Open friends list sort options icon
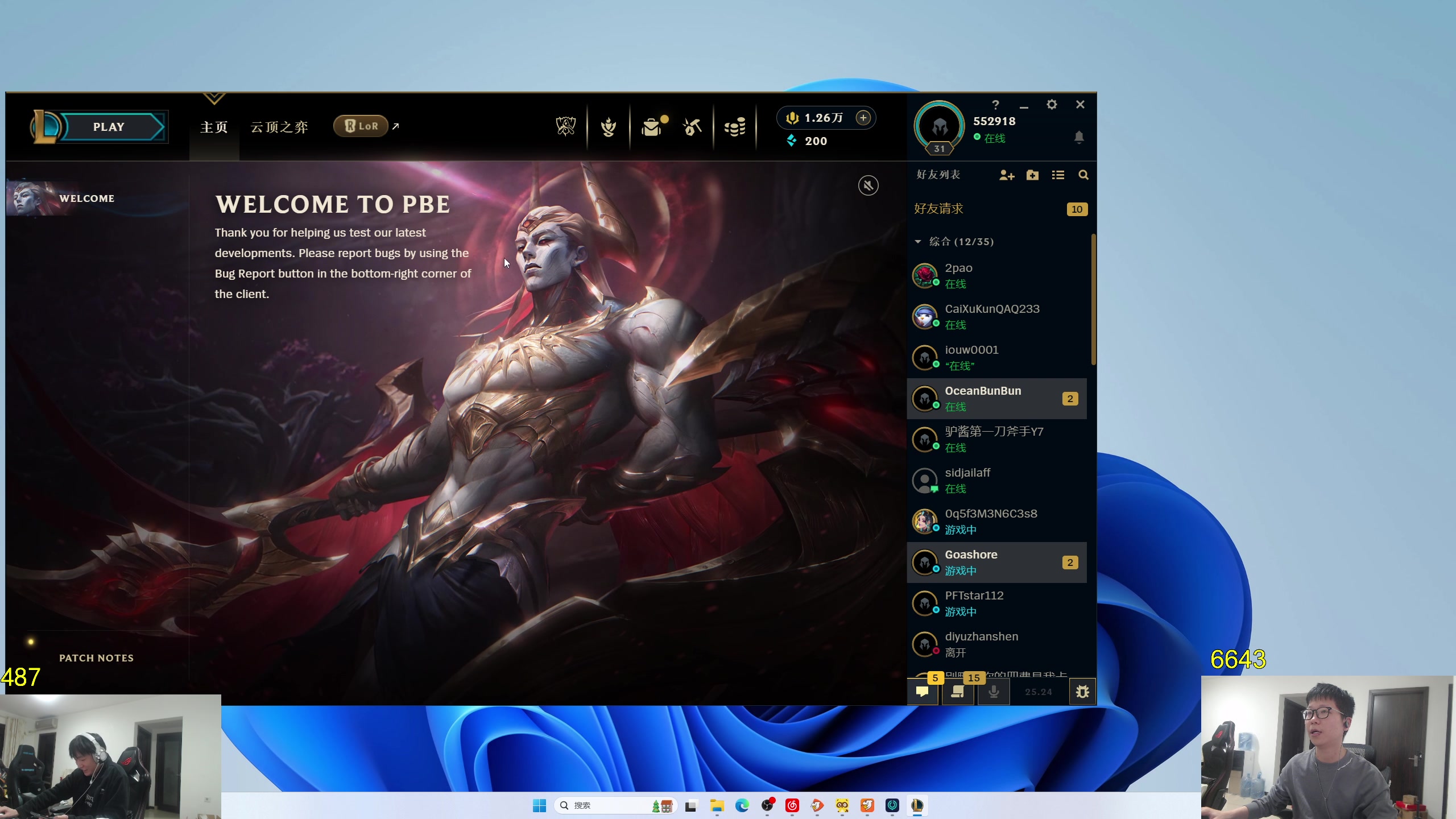Image resolution: width=1456 pixels, height=819 pixels. 1057,175
